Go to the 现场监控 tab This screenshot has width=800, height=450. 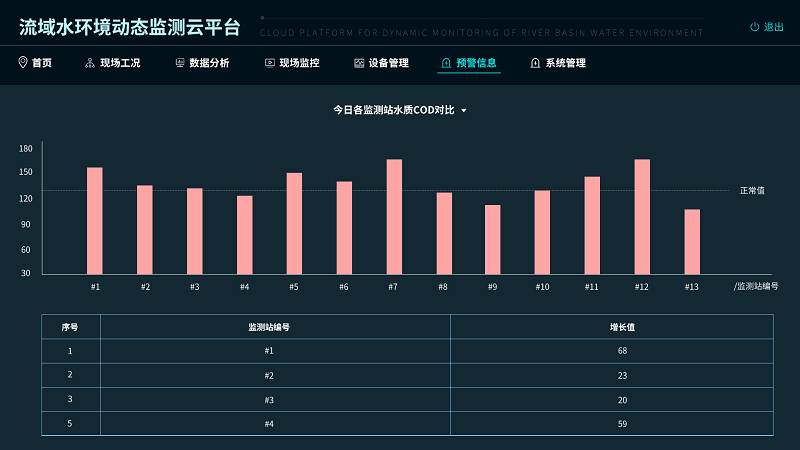coord(299,63)
